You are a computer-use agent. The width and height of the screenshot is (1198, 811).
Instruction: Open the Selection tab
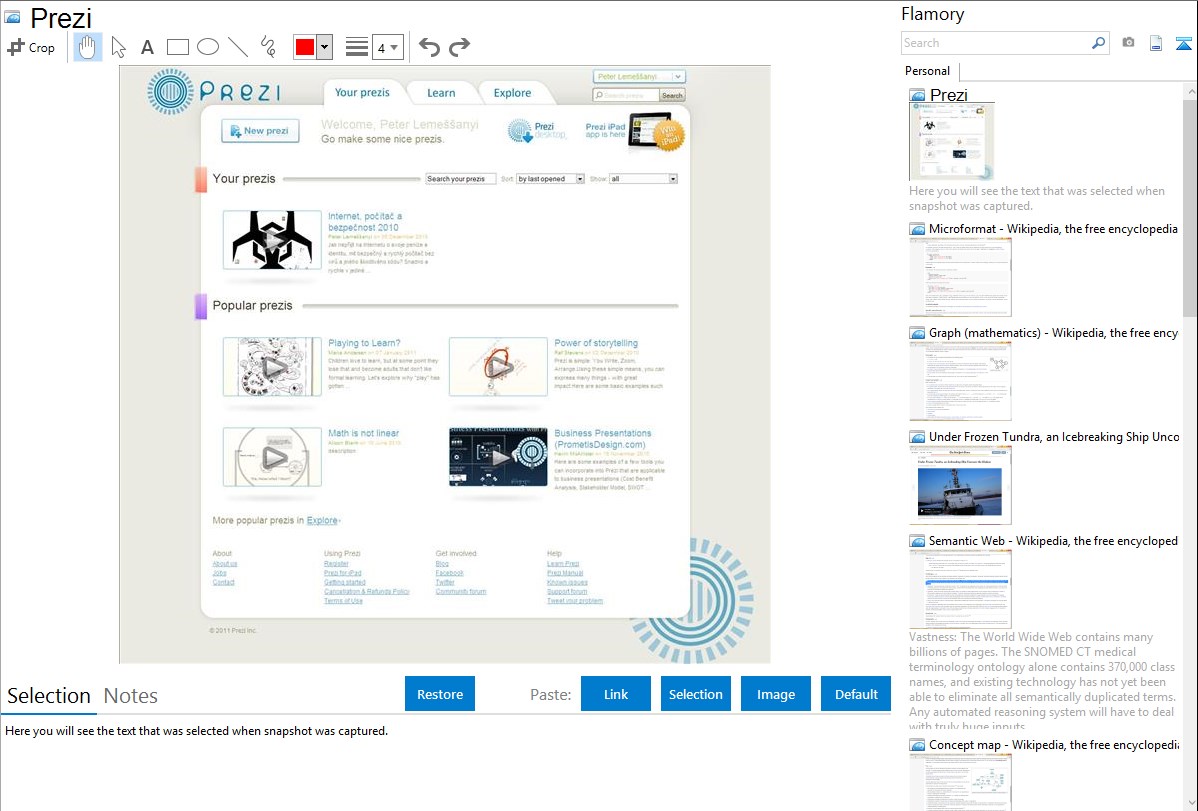(49, 696)
